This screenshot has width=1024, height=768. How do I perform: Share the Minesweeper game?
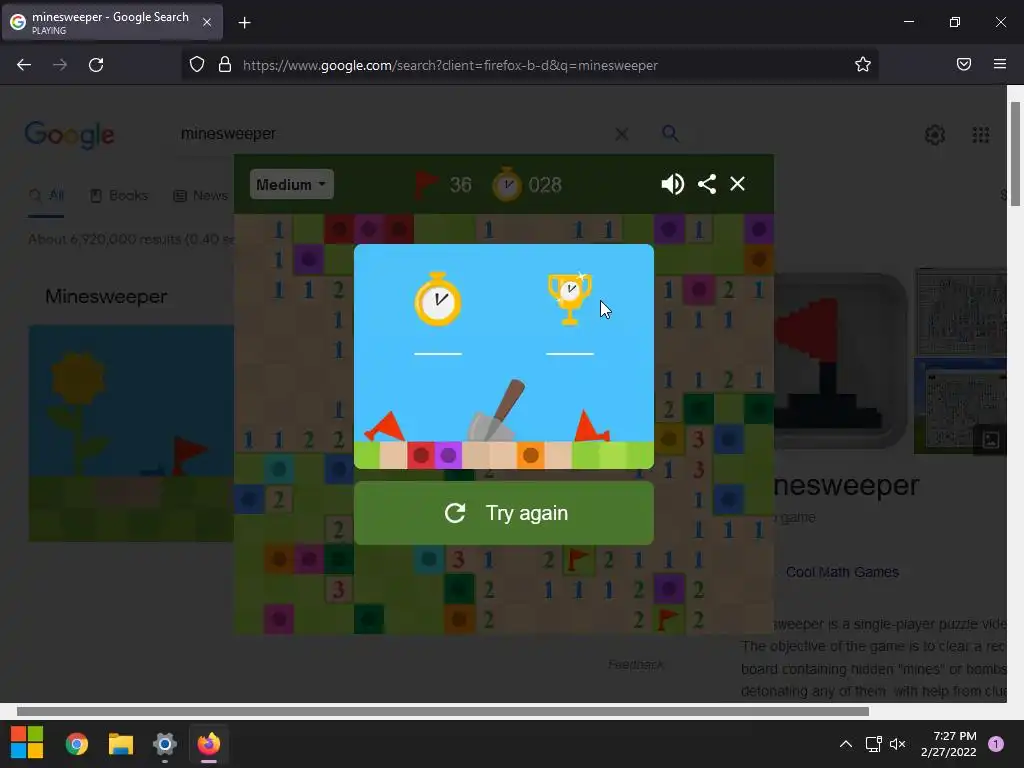[x=707, y=184]
